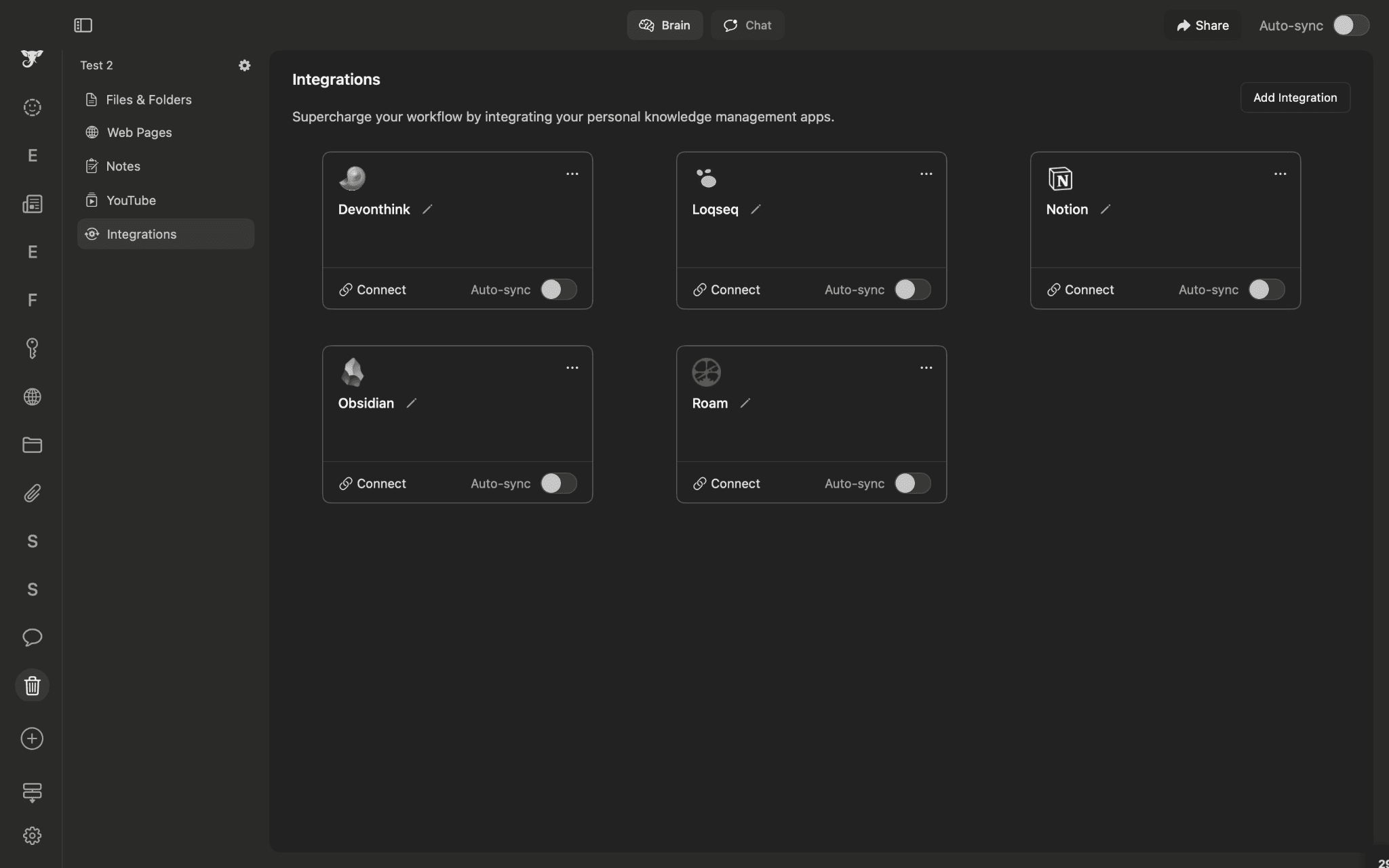Open the options menu on the Loqseq card

tap(926, 174)
